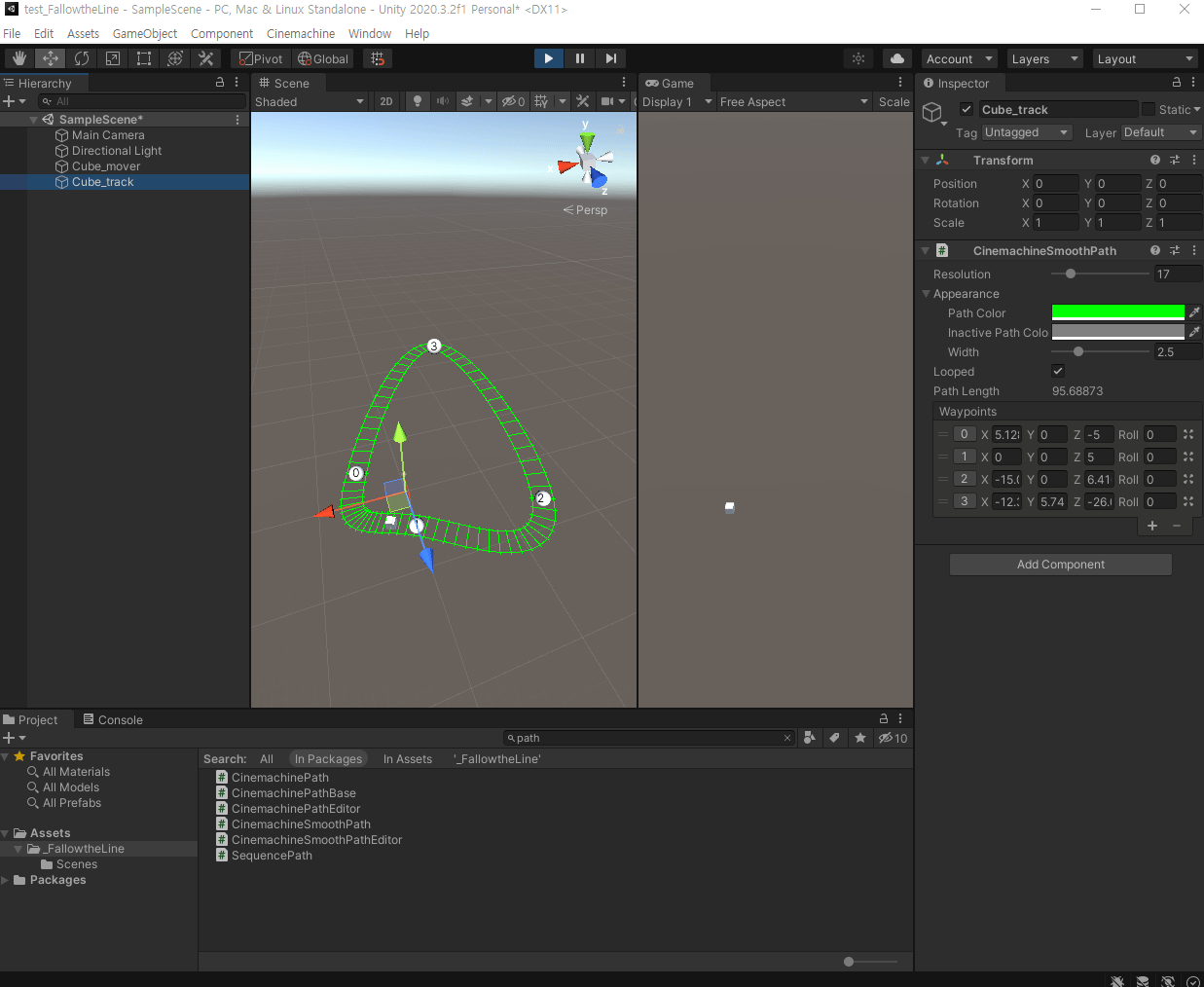Open Free Aspect dropdown
Viewport: 1204px width, 987px height.
(x=794, y=101)
